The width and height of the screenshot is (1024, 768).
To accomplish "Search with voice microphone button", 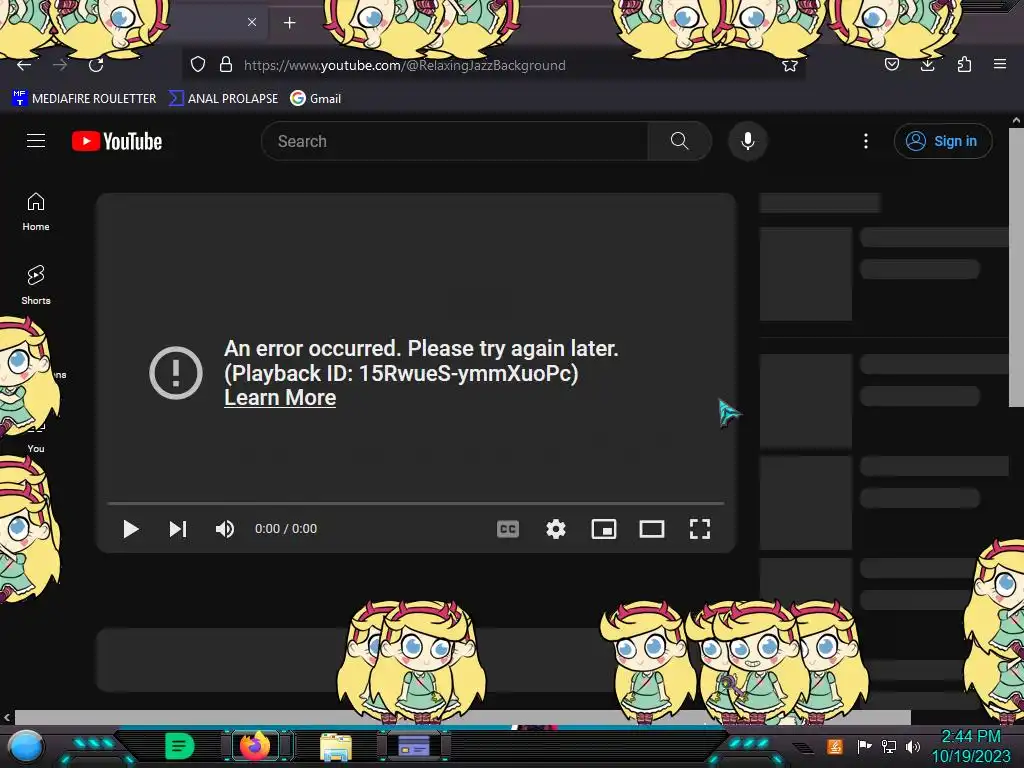I will (748, 141).
